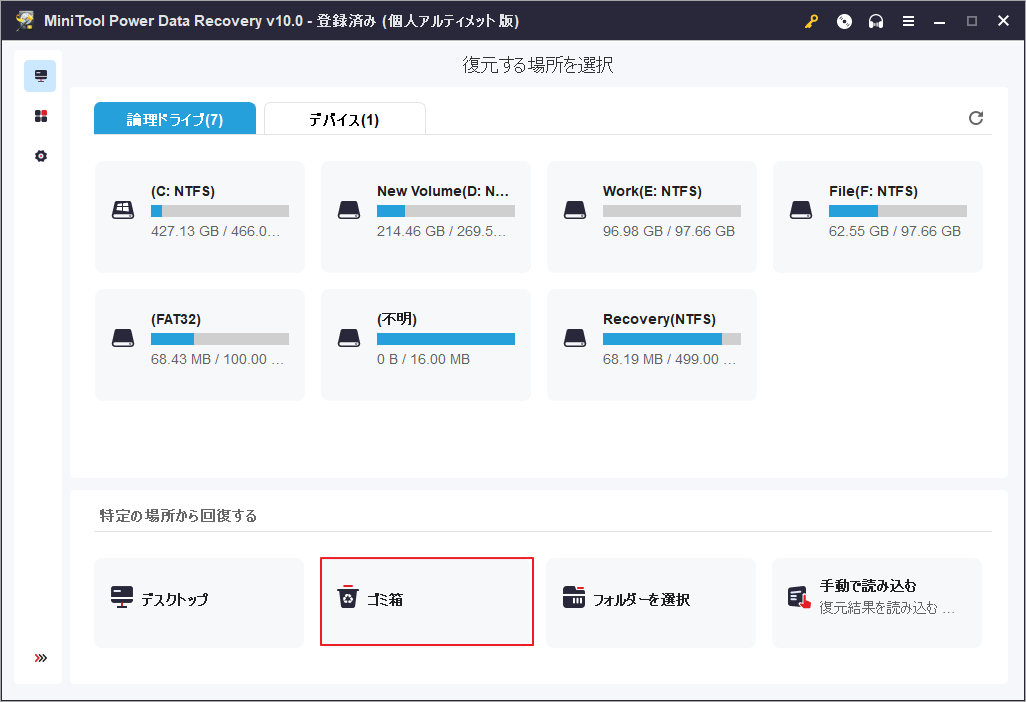
Task: Select the FAT32 partition card
Action: pyautogui.click(x=200, y=344)
